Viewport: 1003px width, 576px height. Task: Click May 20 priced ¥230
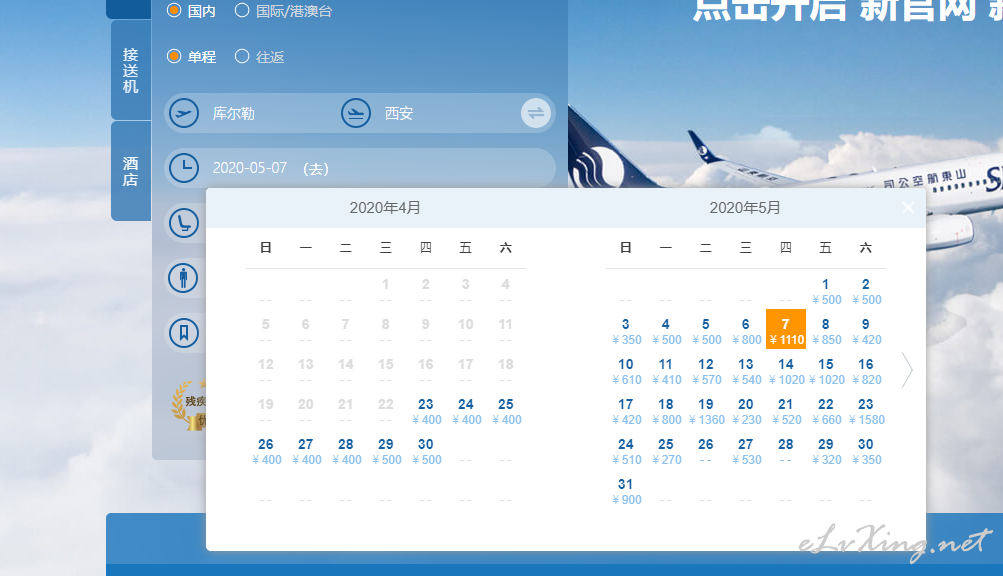746,411
